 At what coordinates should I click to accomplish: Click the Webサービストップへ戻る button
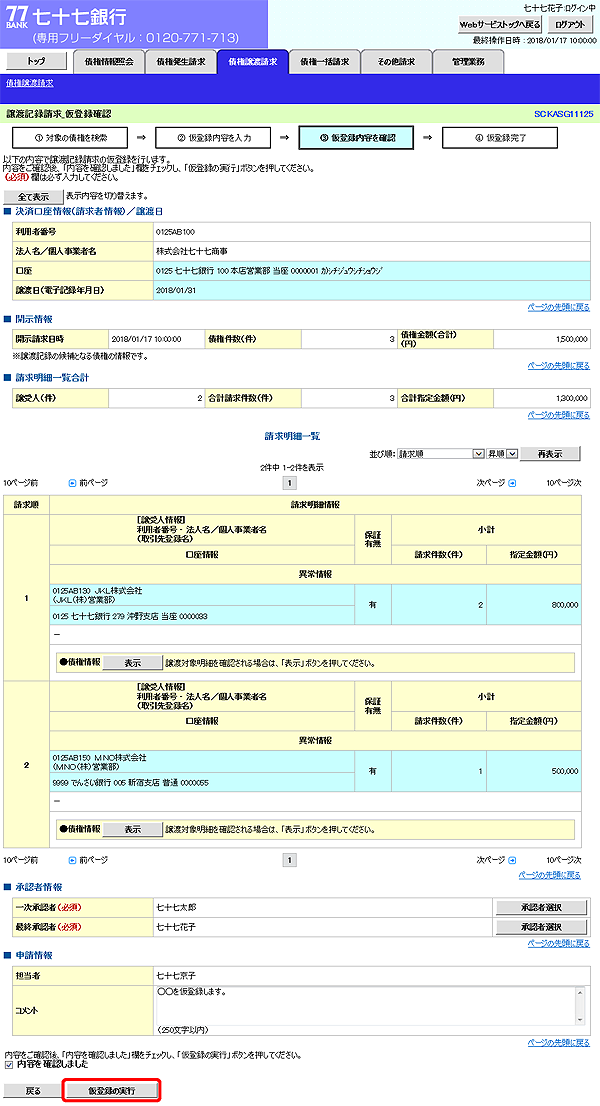(500, 25)
